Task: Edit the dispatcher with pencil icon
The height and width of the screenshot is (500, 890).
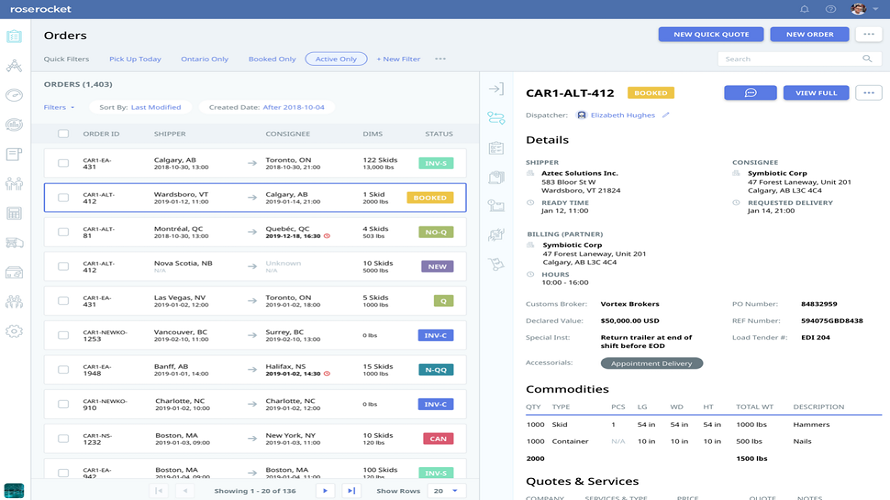Action: coord(666,115)
